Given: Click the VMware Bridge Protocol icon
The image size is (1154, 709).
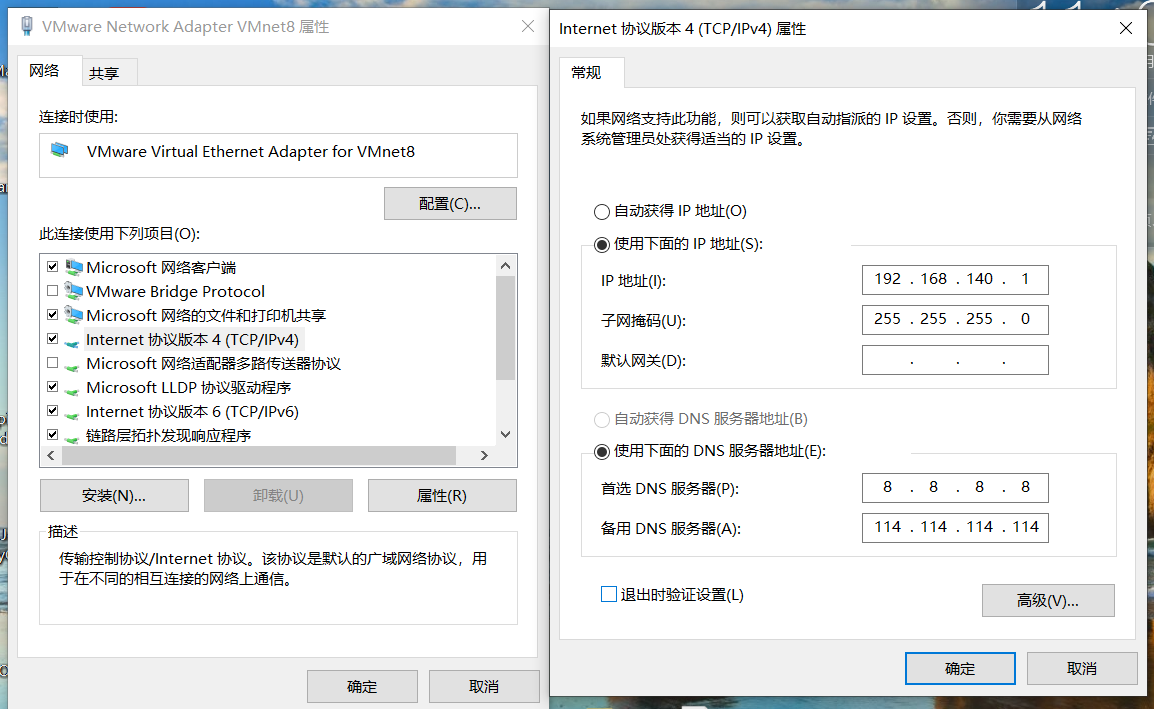Looking at the screenshot, I should (x=74, y=291).
